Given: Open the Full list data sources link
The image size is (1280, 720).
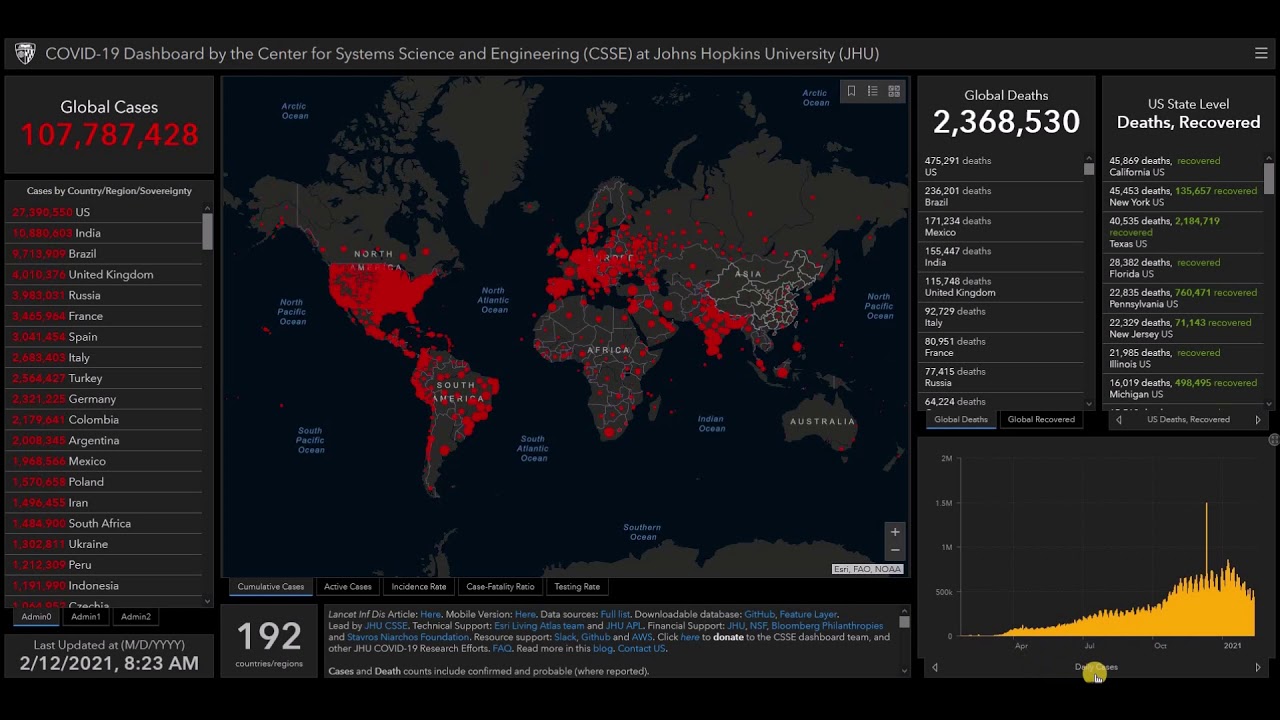Looking at the screenshot, I should pos(615,615).
